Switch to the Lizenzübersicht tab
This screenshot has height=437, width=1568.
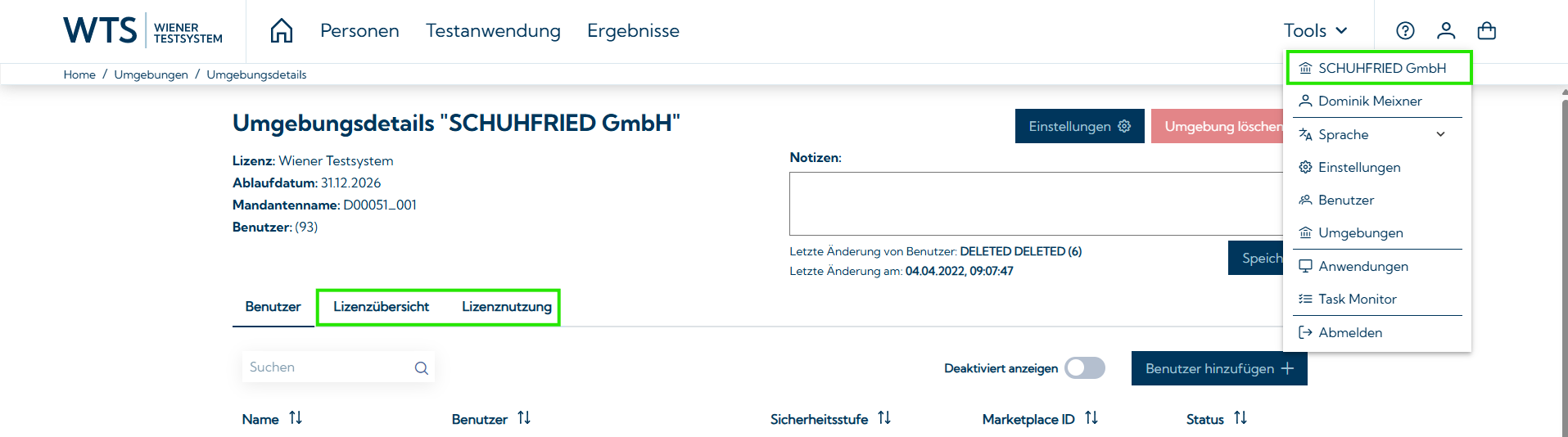click(x=381, y=307)
